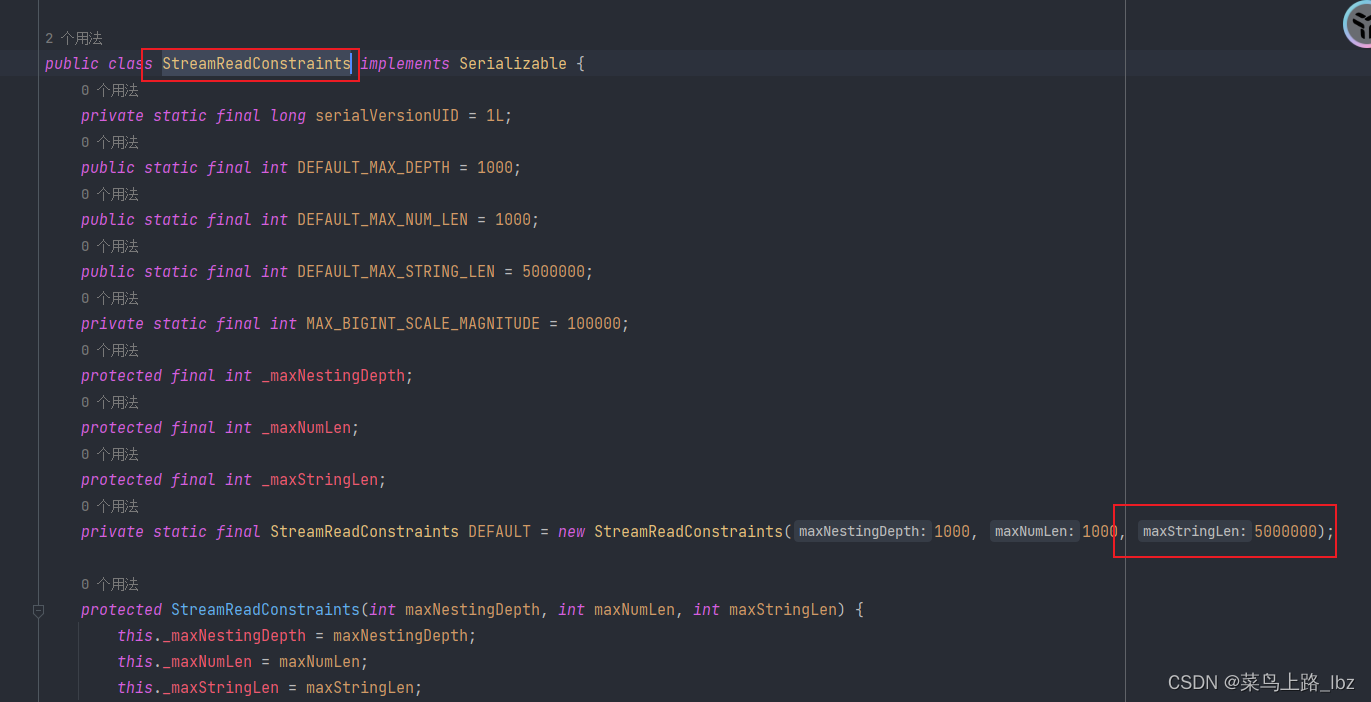Open '0 个用法' hint above DEFAULT_MAX_DEPTH line

click(x=110, y=142)
